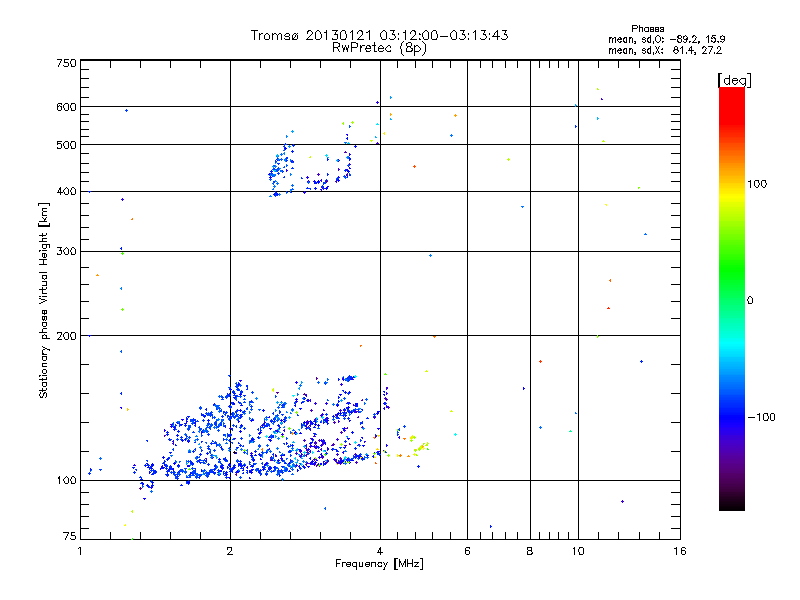
Task: Click the y-axis tick label '300'
Action: click(x=66, y=252)
